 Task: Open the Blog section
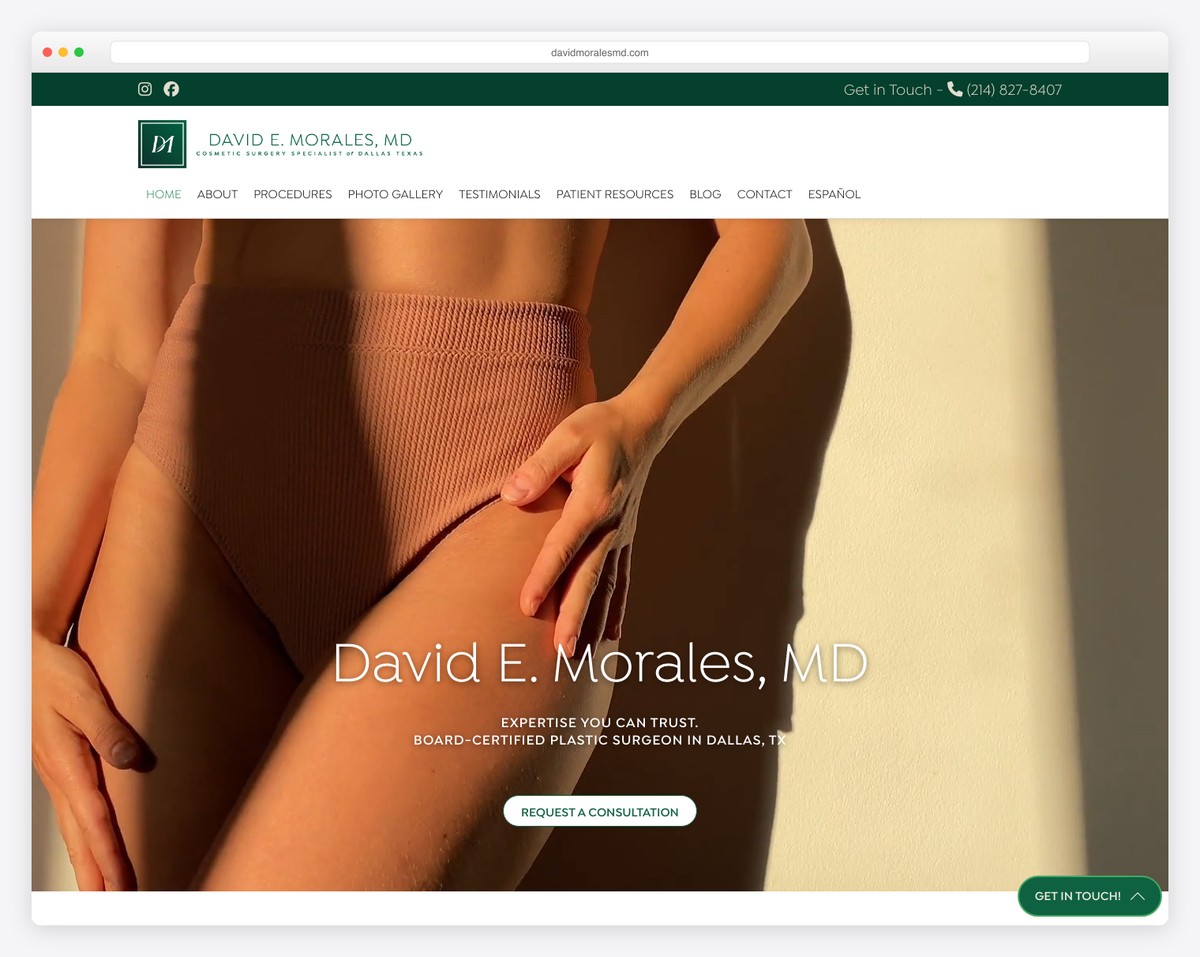pos(705,194)
